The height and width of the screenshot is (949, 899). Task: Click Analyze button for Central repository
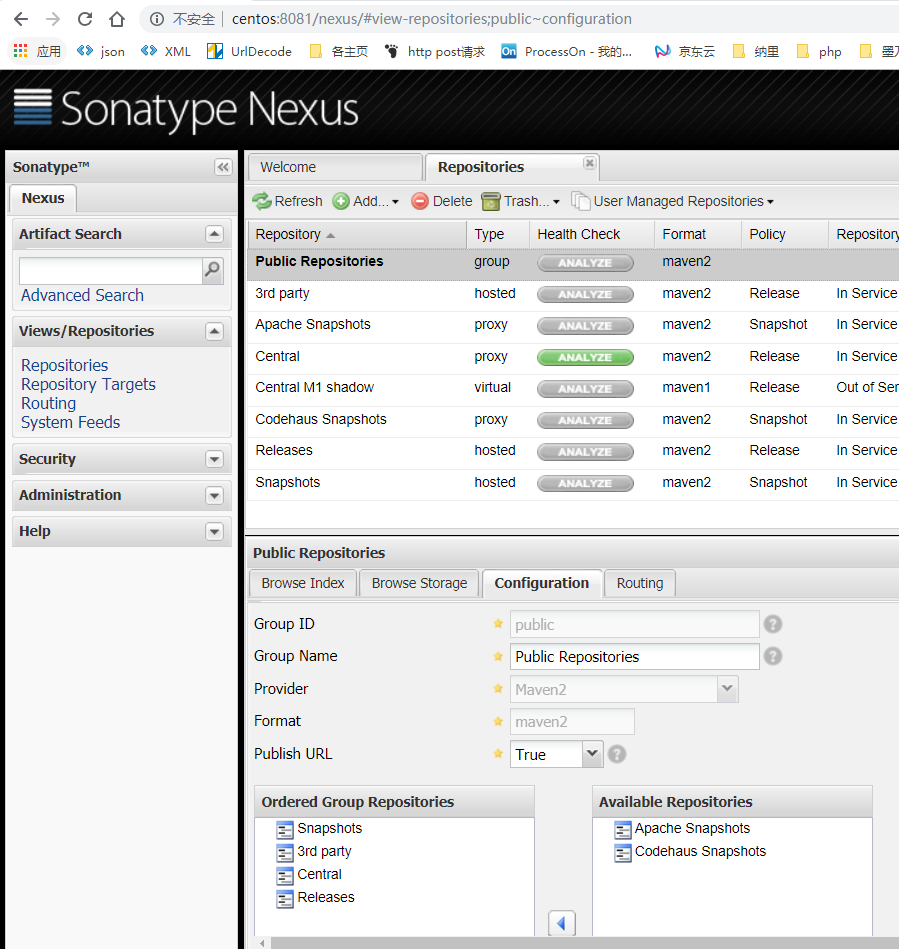coord(585,357)
